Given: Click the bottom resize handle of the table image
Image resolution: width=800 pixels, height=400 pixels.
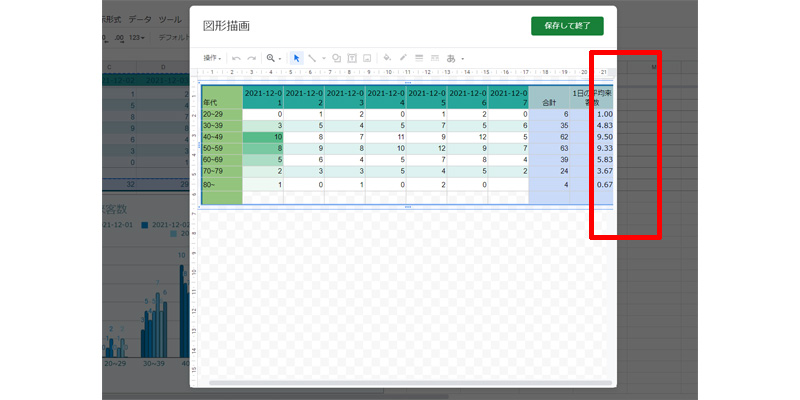Looking at the screenshot, I should 408,207.
